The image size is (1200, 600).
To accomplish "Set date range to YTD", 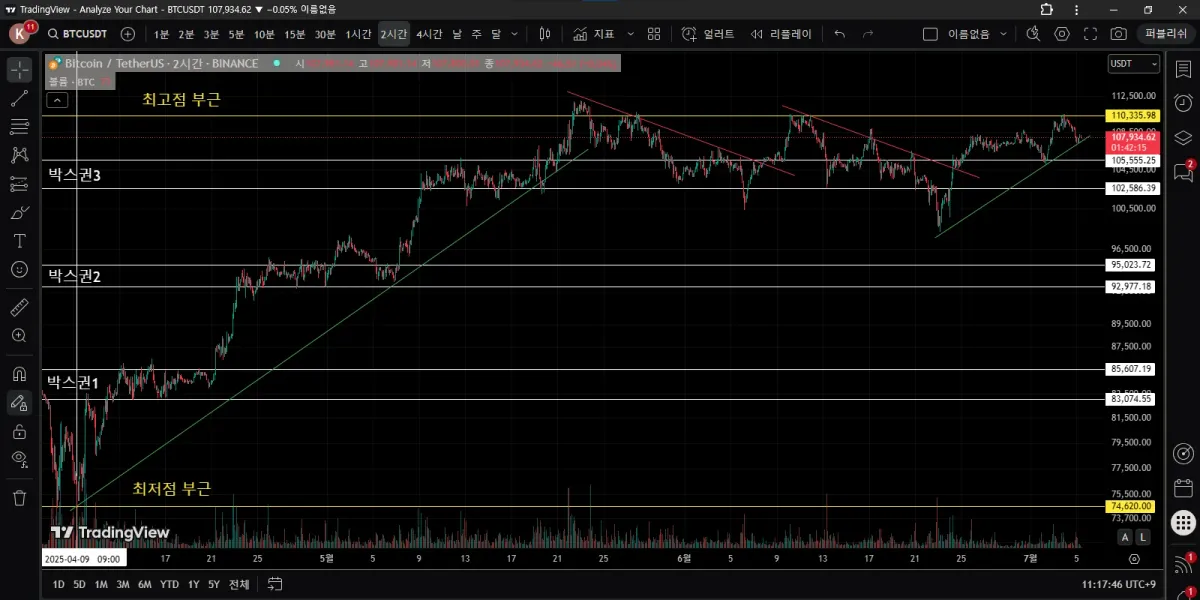I will pos(169,584).
